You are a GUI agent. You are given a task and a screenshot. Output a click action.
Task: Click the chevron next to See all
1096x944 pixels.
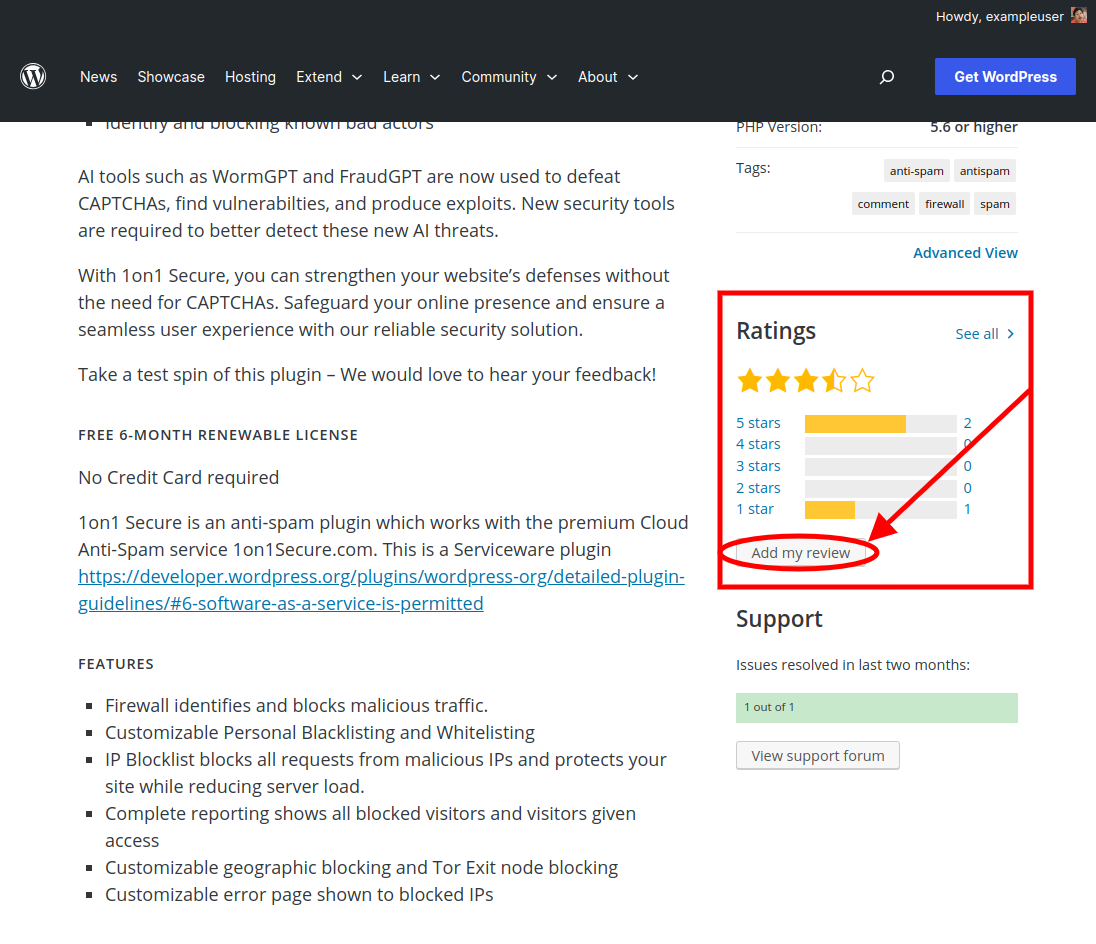pyautogui.click(x=1010, y=334)
